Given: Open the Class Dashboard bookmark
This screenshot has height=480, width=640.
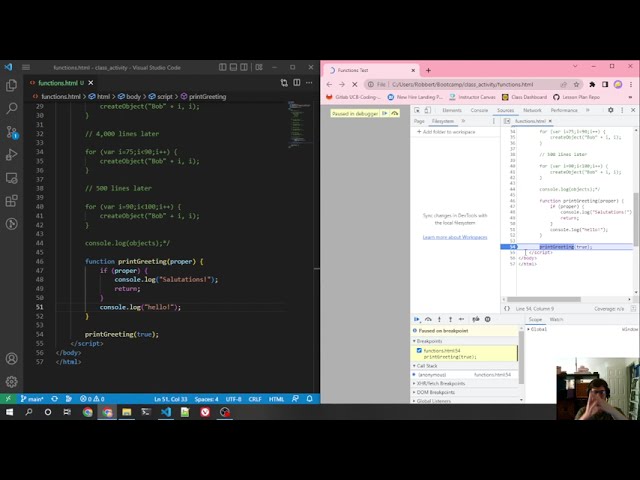Looking at the screenshot, I should point(524,97).
